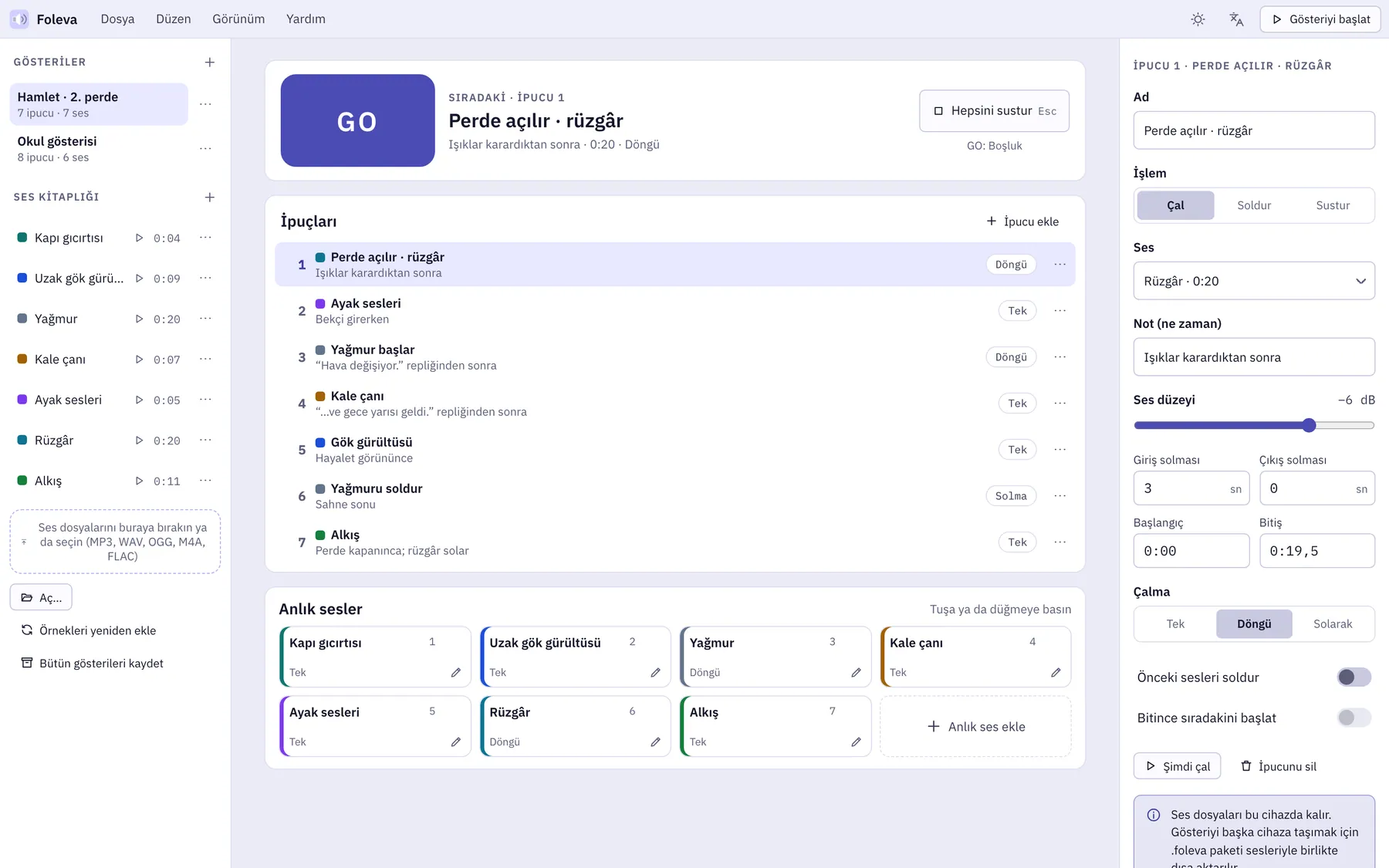Open the Dosya menu
Screen dimensions: 1389x868
pyautogui.click(x=117, y=19)
